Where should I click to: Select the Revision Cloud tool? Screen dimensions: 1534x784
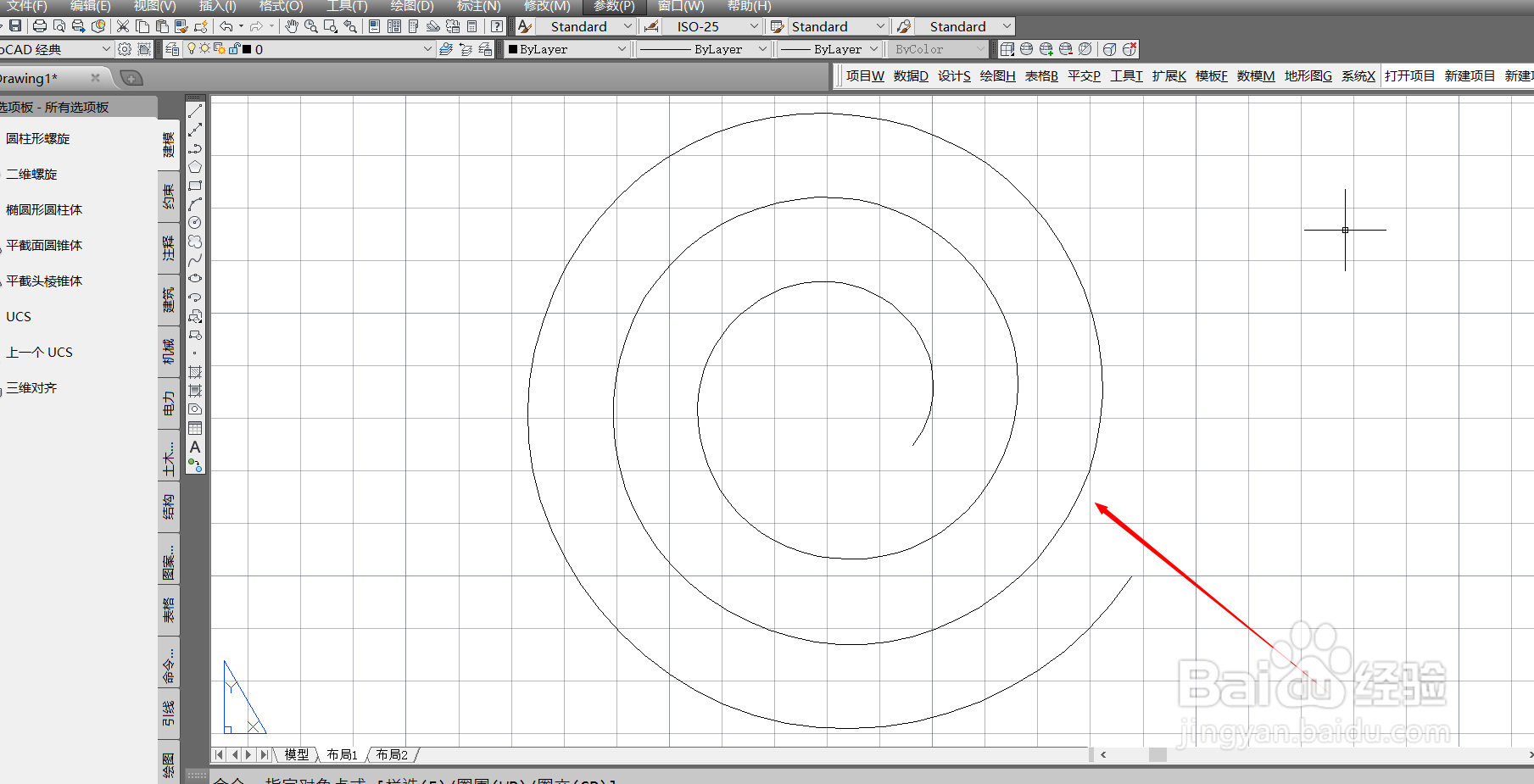click(x=195, y=242)
